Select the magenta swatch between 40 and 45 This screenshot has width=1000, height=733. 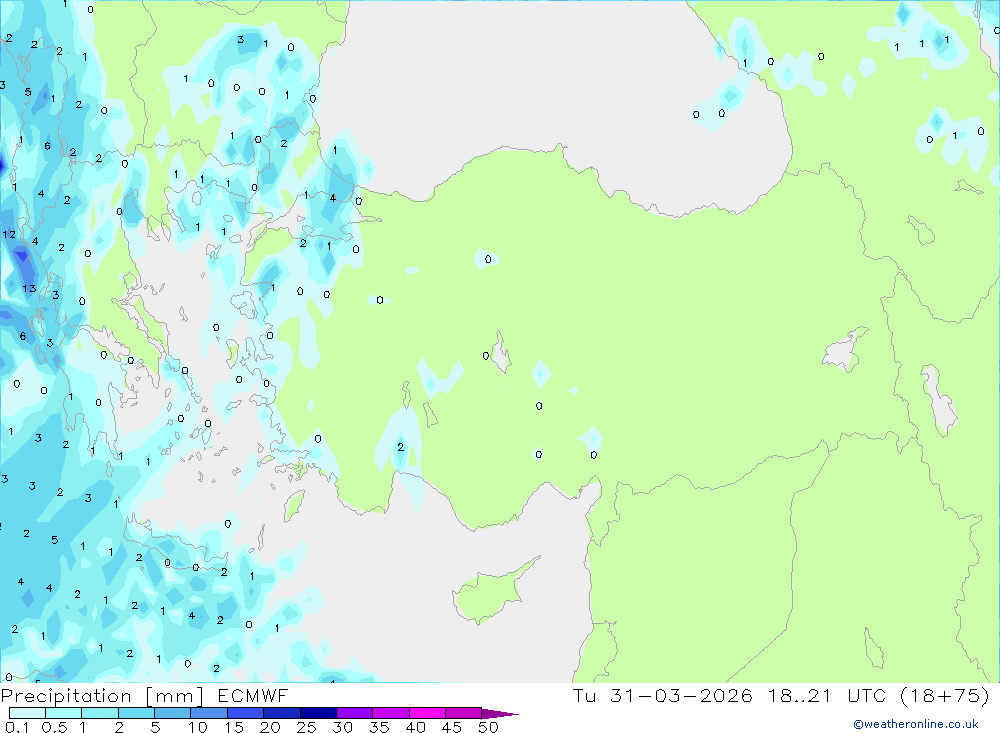pyautogui.click(x=427, y=713)
